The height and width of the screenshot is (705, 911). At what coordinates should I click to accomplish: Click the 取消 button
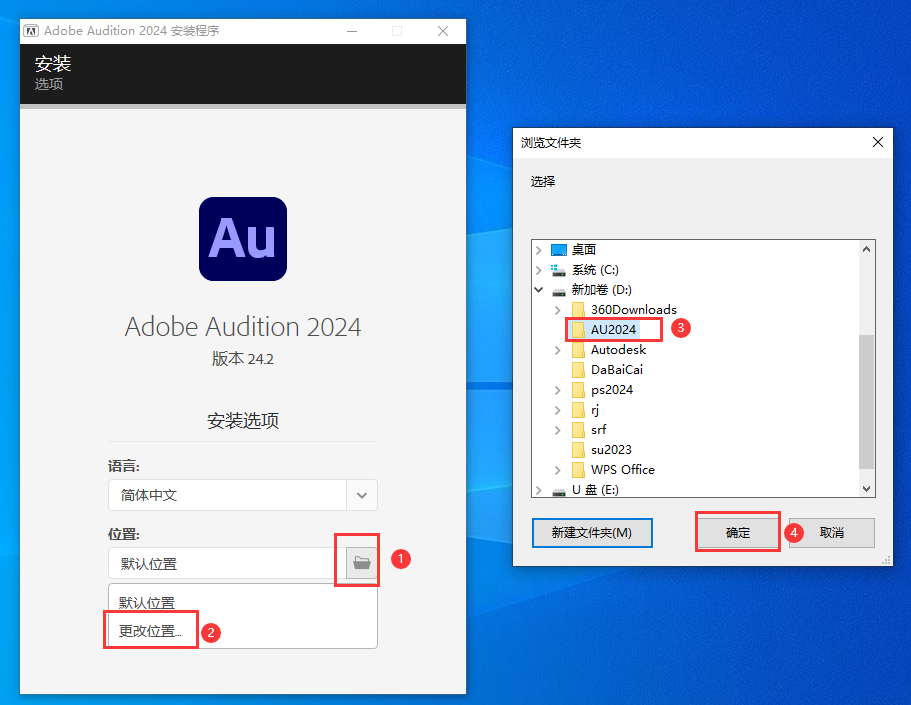831,533
